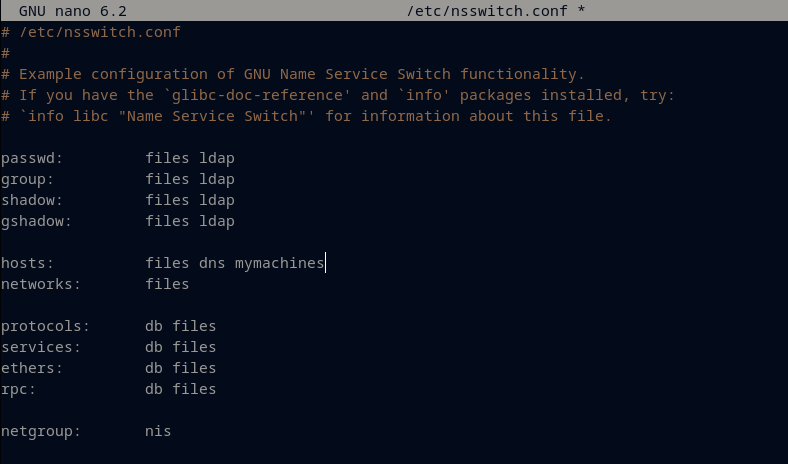Place cursor on the netgroup: key
This screenshot has width=788, height=464.
[x=41, y=431]
